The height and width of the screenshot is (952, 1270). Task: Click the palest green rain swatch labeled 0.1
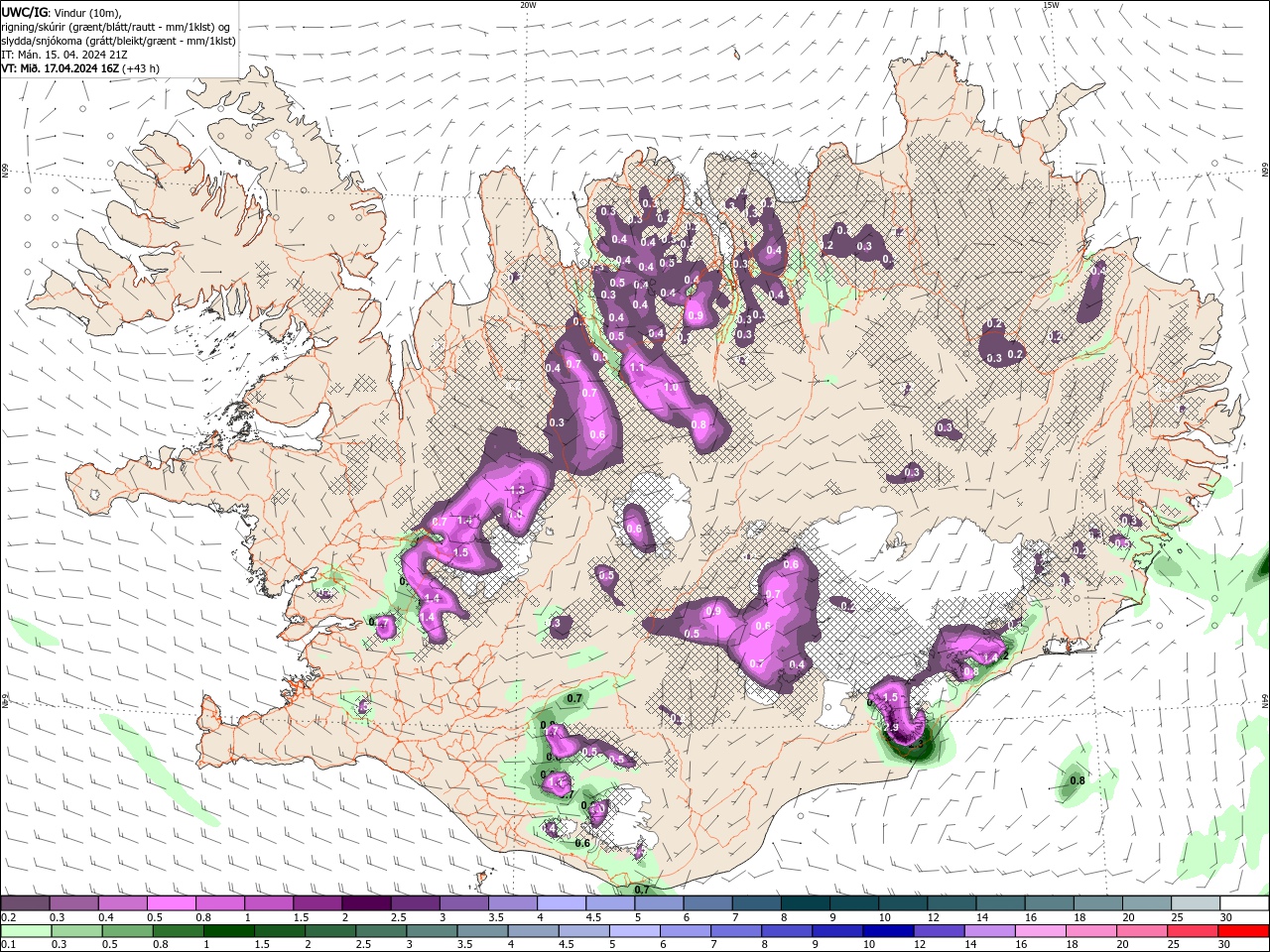coord(26,931)
